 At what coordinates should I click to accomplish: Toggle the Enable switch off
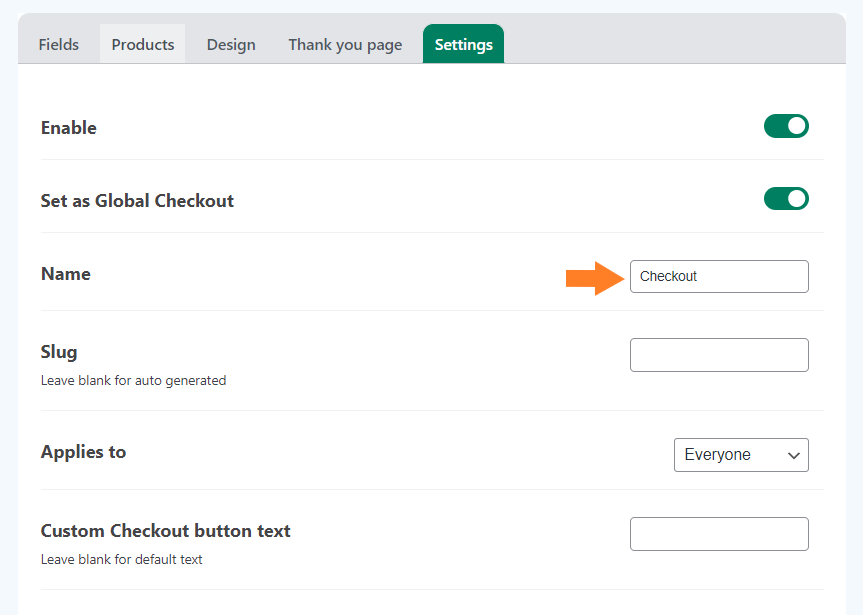(786, 126)
